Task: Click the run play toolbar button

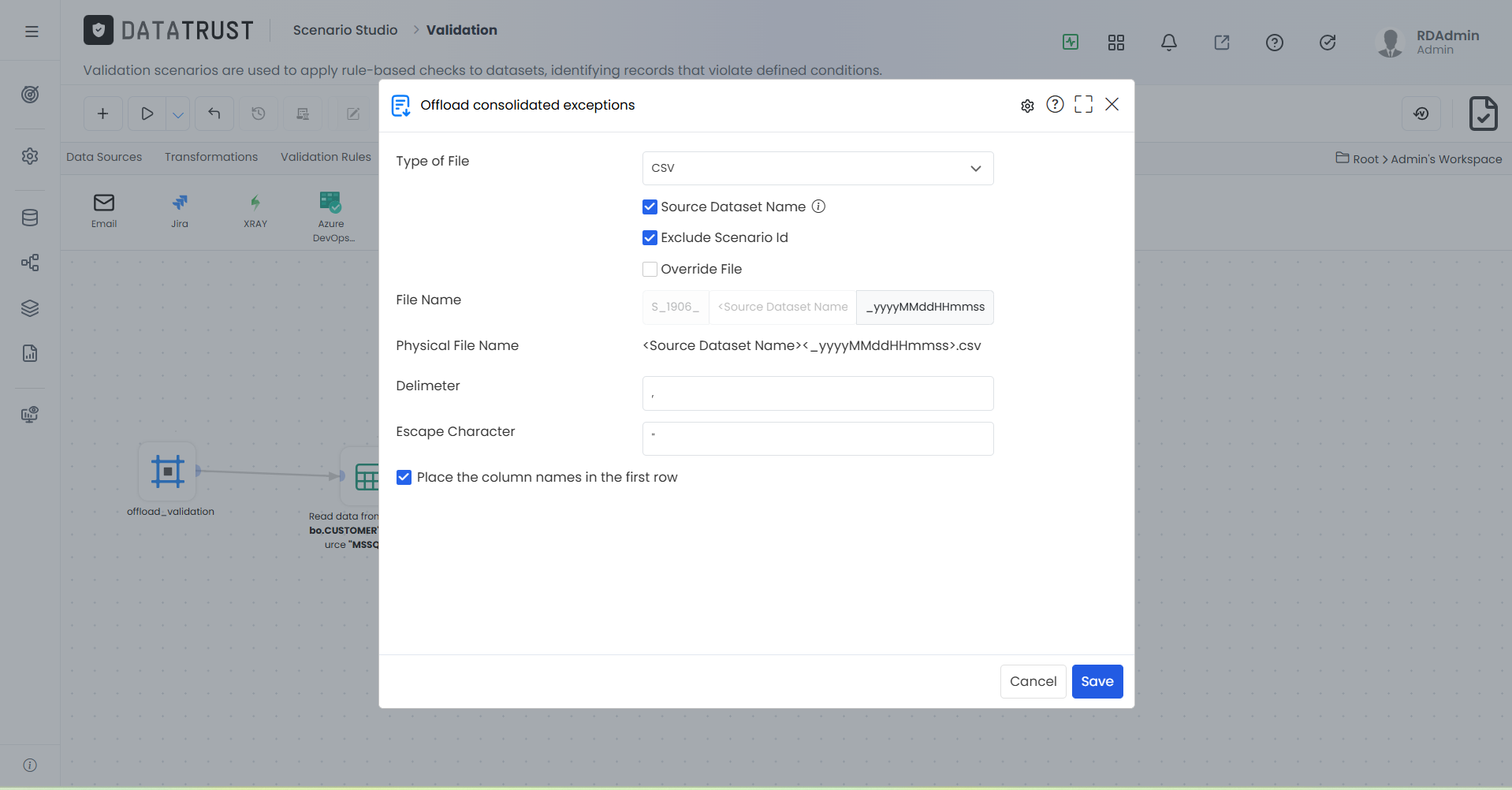Action: pos(147,114)
